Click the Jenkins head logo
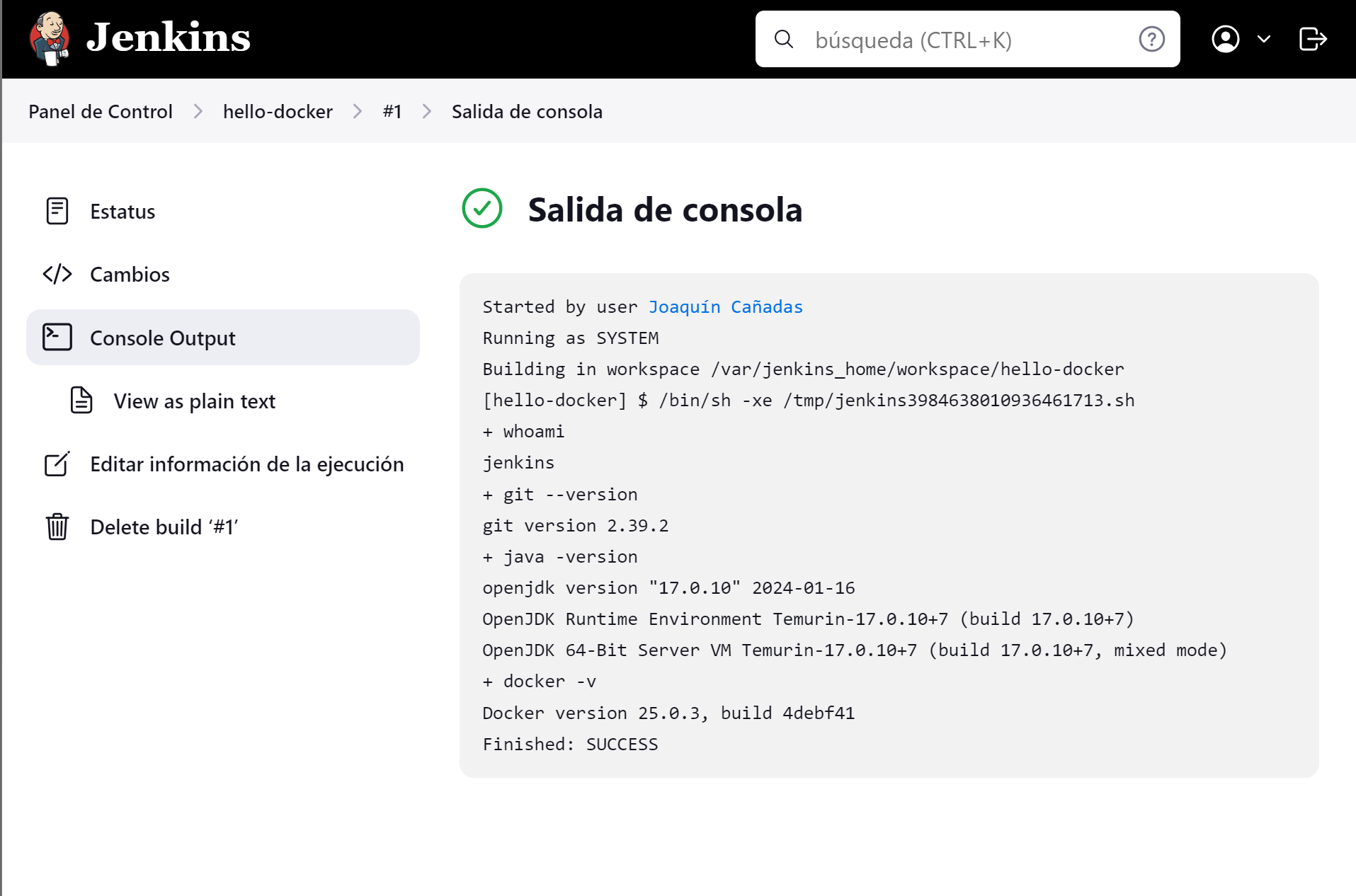Screen dimensions: 1356x896 pos(48,39)
